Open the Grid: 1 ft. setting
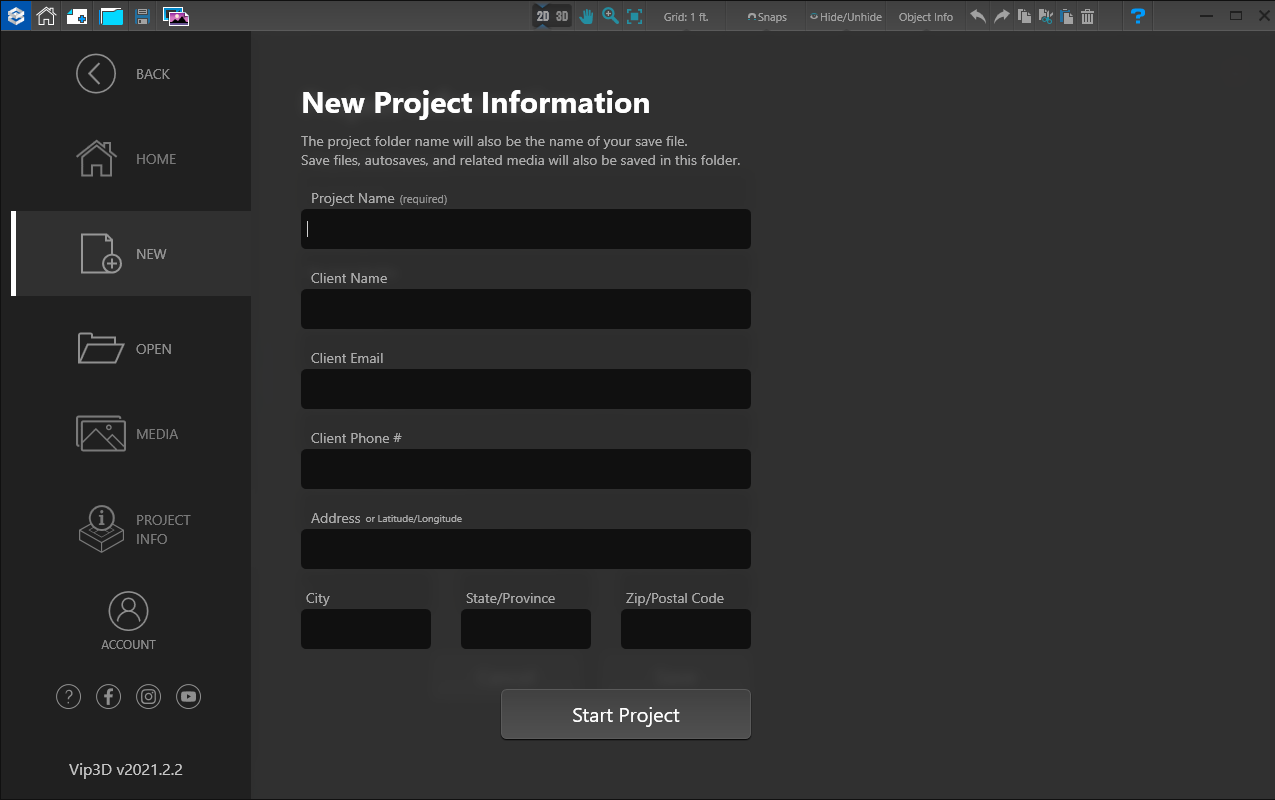 tap(687, 16)
